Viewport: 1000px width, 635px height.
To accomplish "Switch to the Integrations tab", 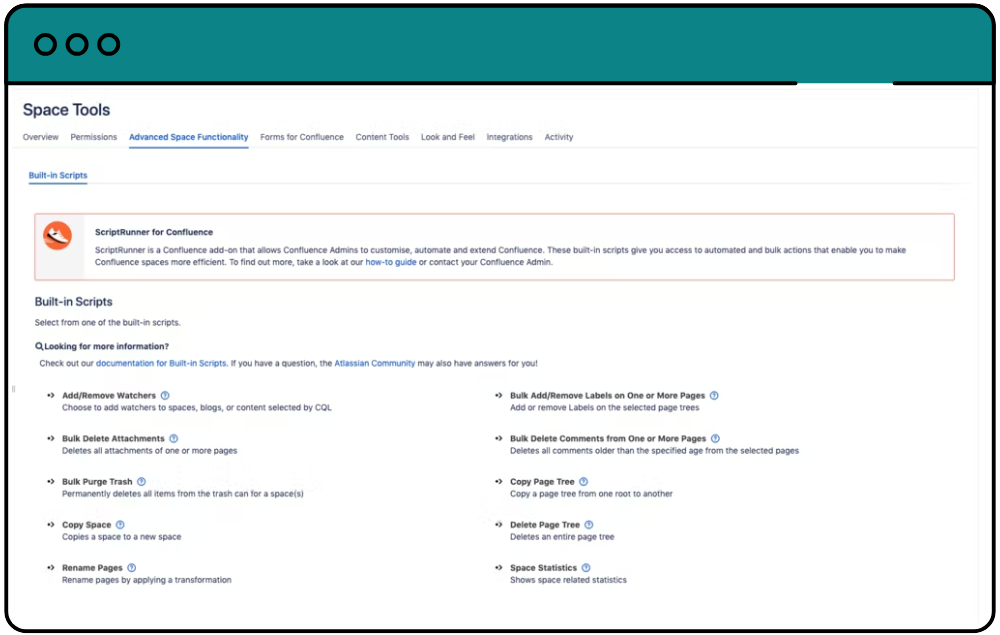I will pos(509,137).
